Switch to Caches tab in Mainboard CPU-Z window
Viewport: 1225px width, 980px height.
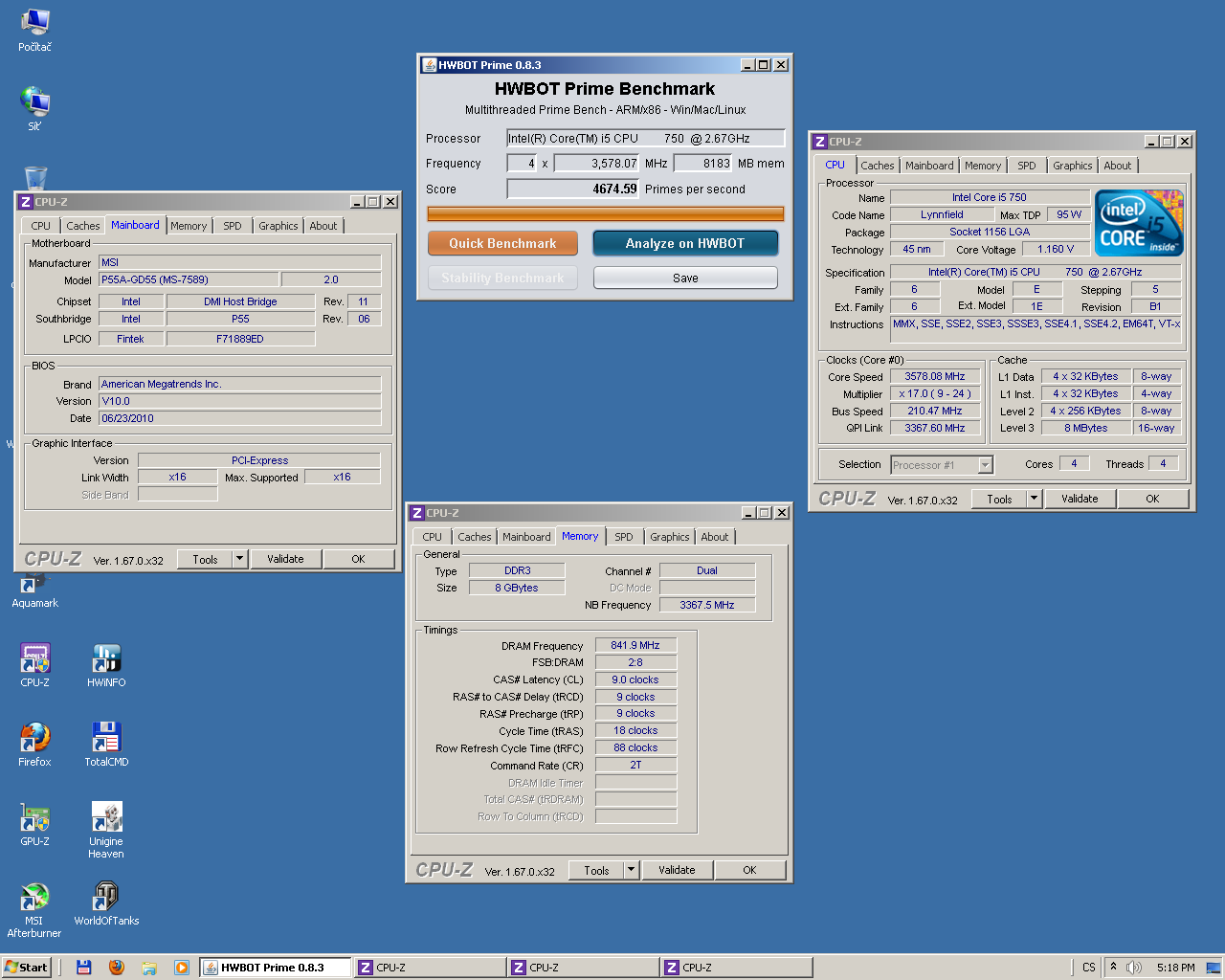[x=83, y=226]
